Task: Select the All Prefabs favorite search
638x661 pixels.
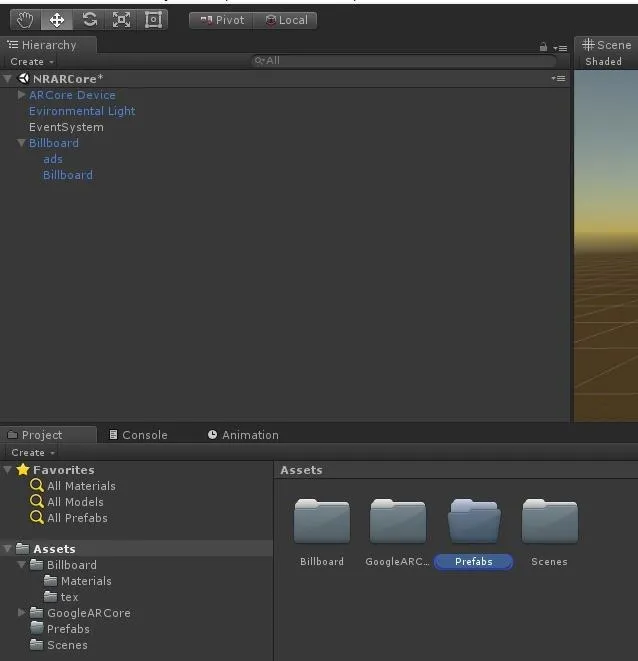Action: click(69, 518)
